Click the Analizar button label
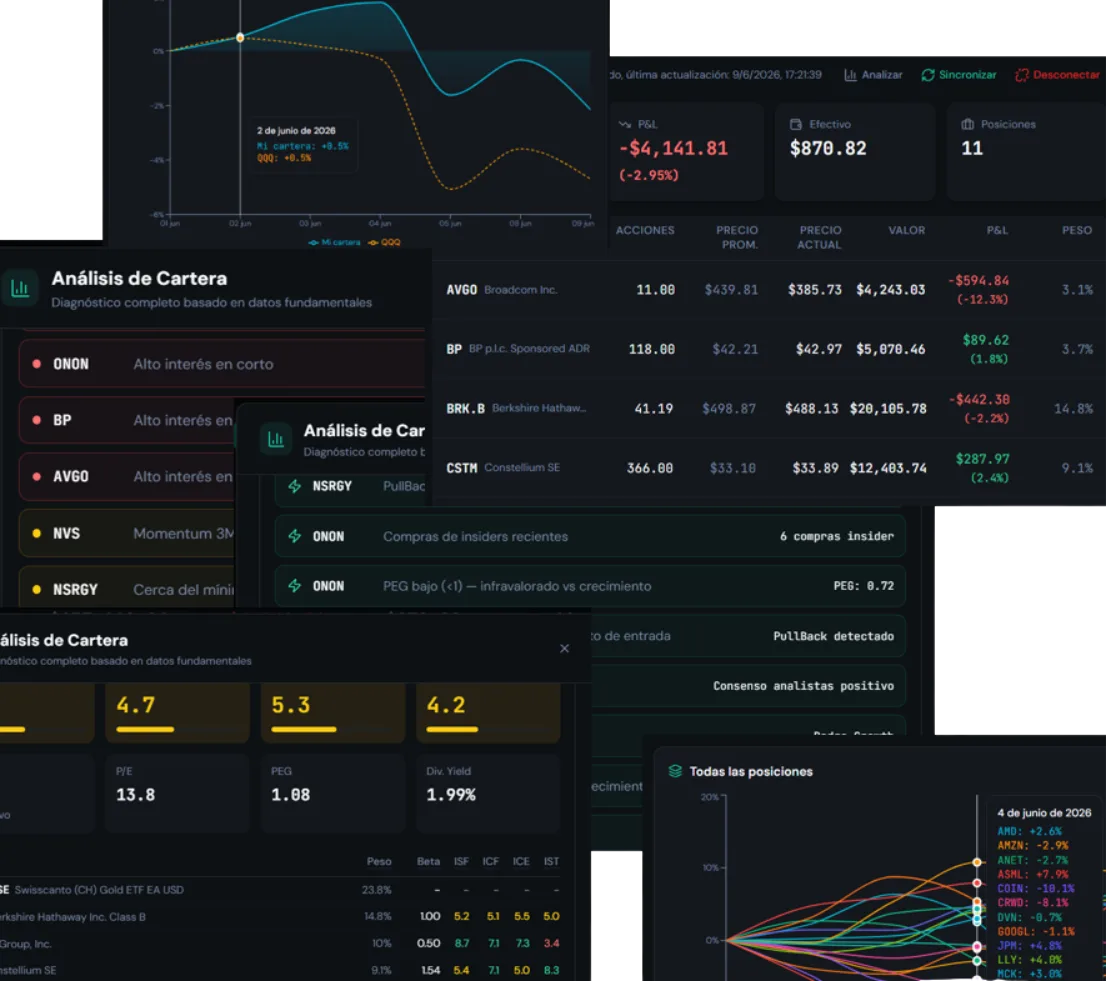 882,75
